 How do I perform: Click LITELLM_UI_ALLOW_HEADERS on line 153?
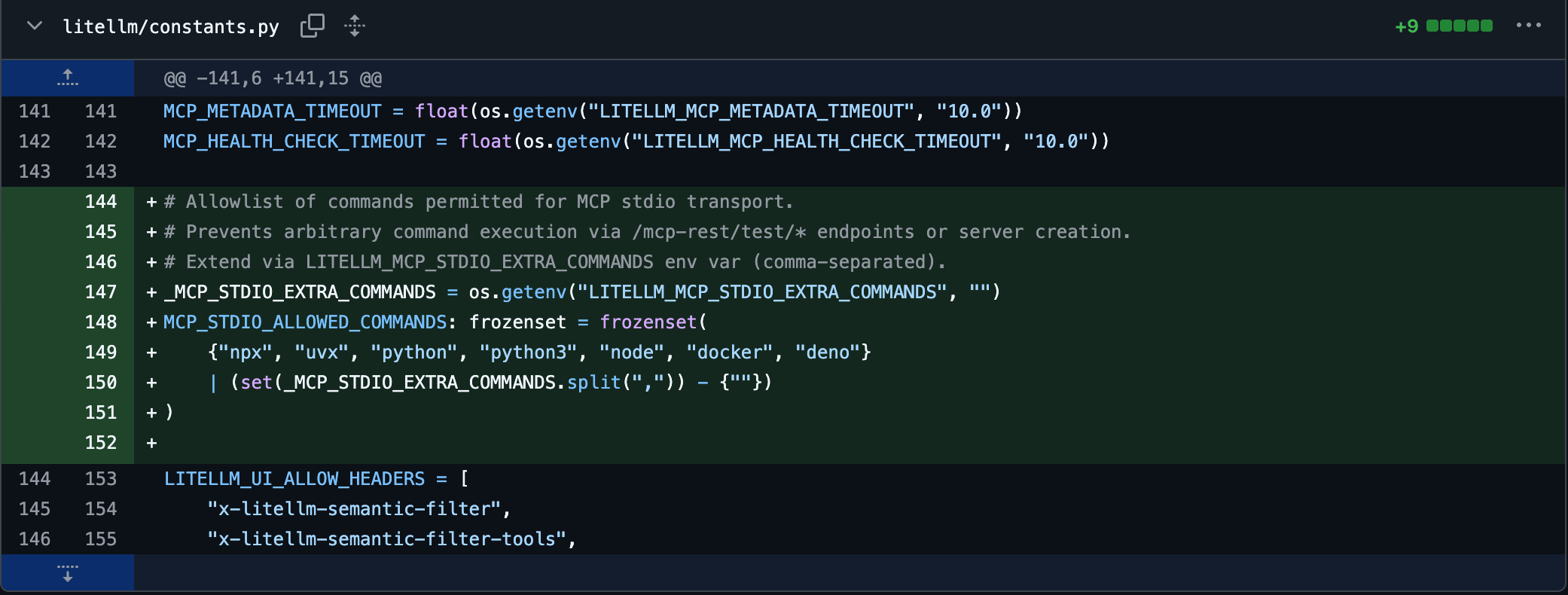[294, 479]
